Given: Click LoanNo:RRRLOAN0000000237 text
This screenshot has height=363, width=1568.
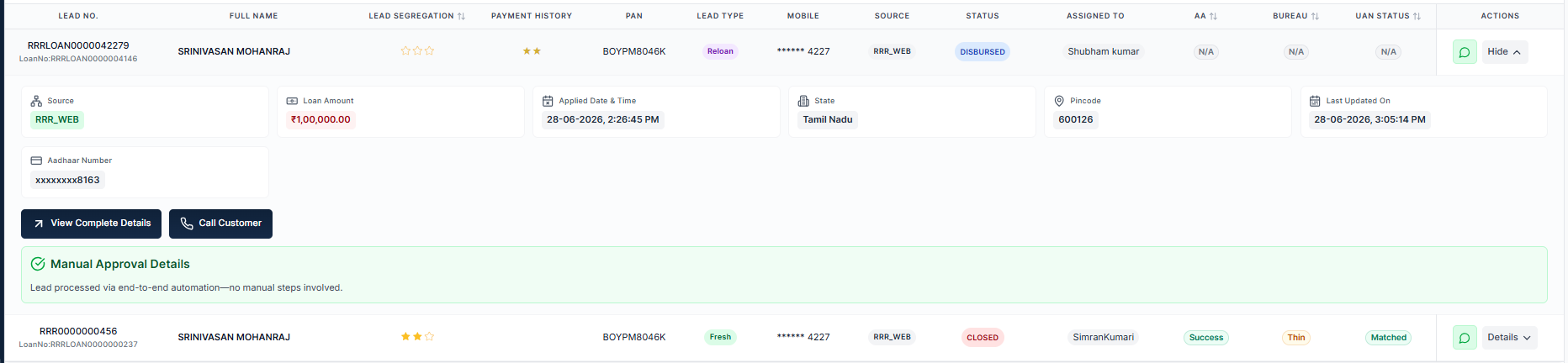Looking at the screenshot, I should point(78,345).
